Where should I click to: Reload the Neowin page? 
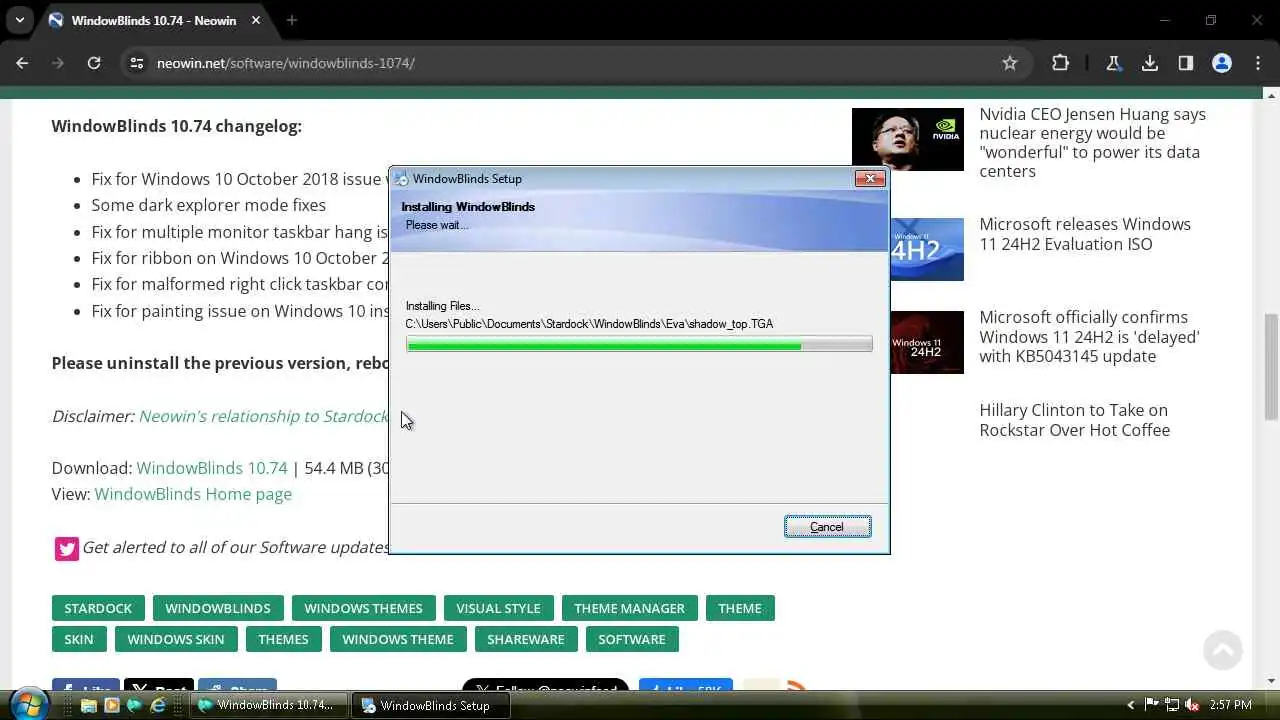[x=94, y=63]
